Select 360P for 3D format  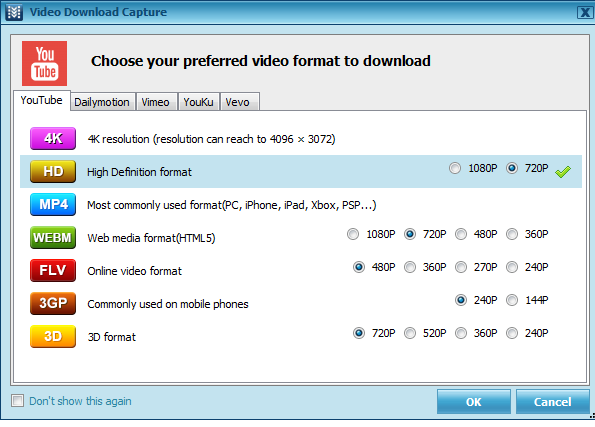[x=461, y=333]
